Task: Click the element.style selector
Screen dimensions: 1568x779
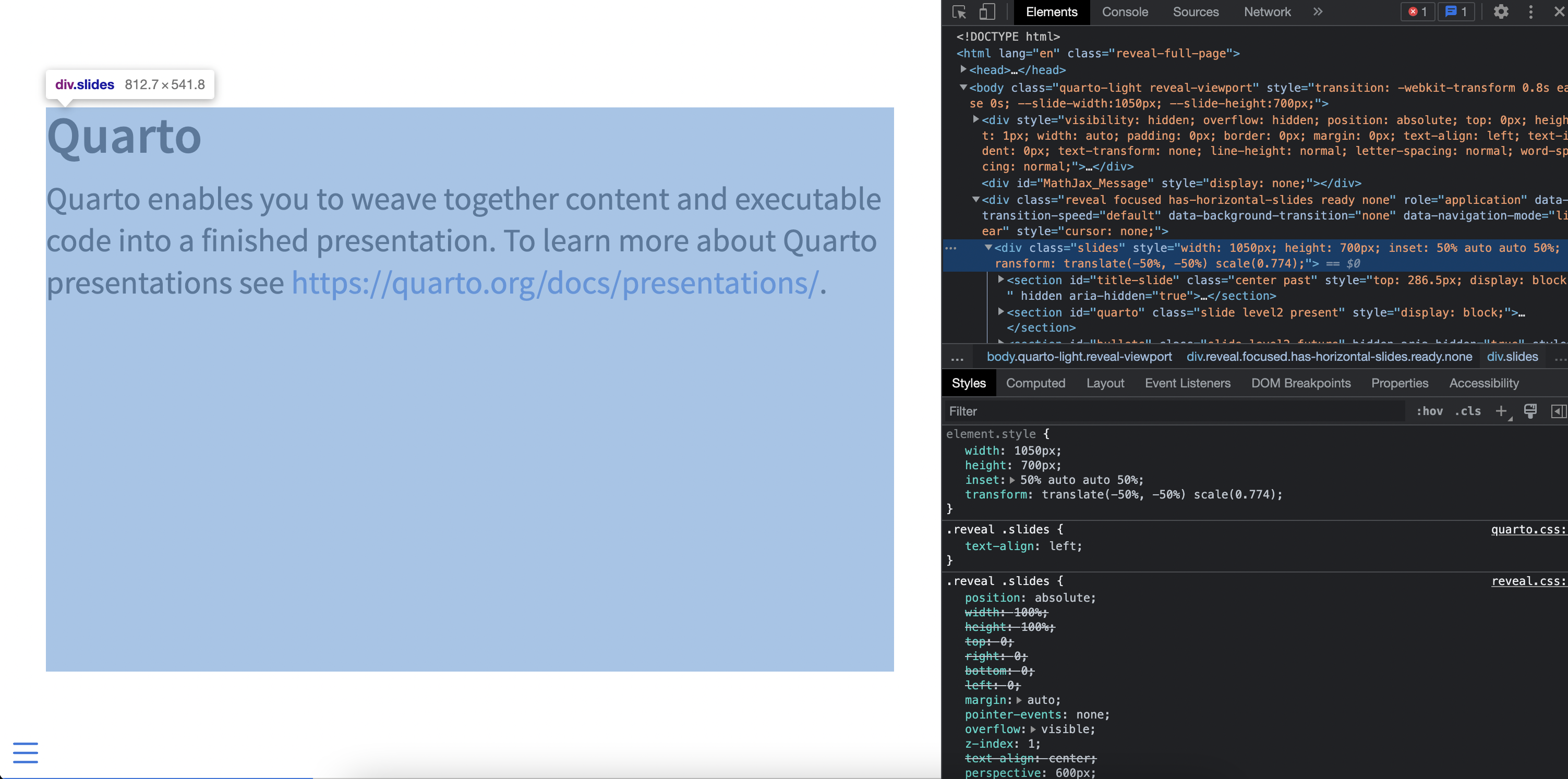Action: pyautogui.click(x=991, y=434)
